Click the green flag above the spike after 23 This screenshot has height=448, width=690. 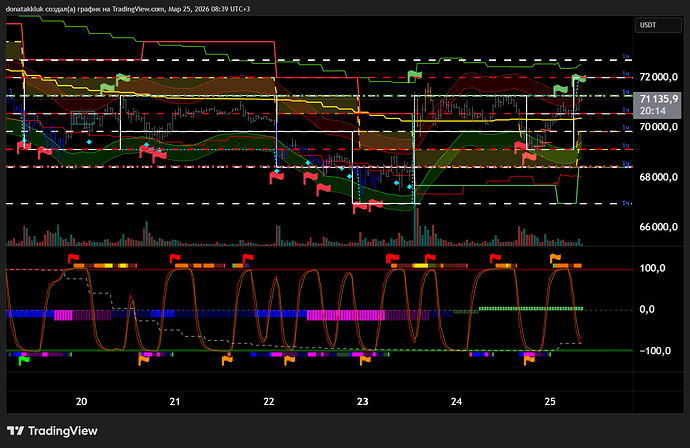[x=415, y=76]
